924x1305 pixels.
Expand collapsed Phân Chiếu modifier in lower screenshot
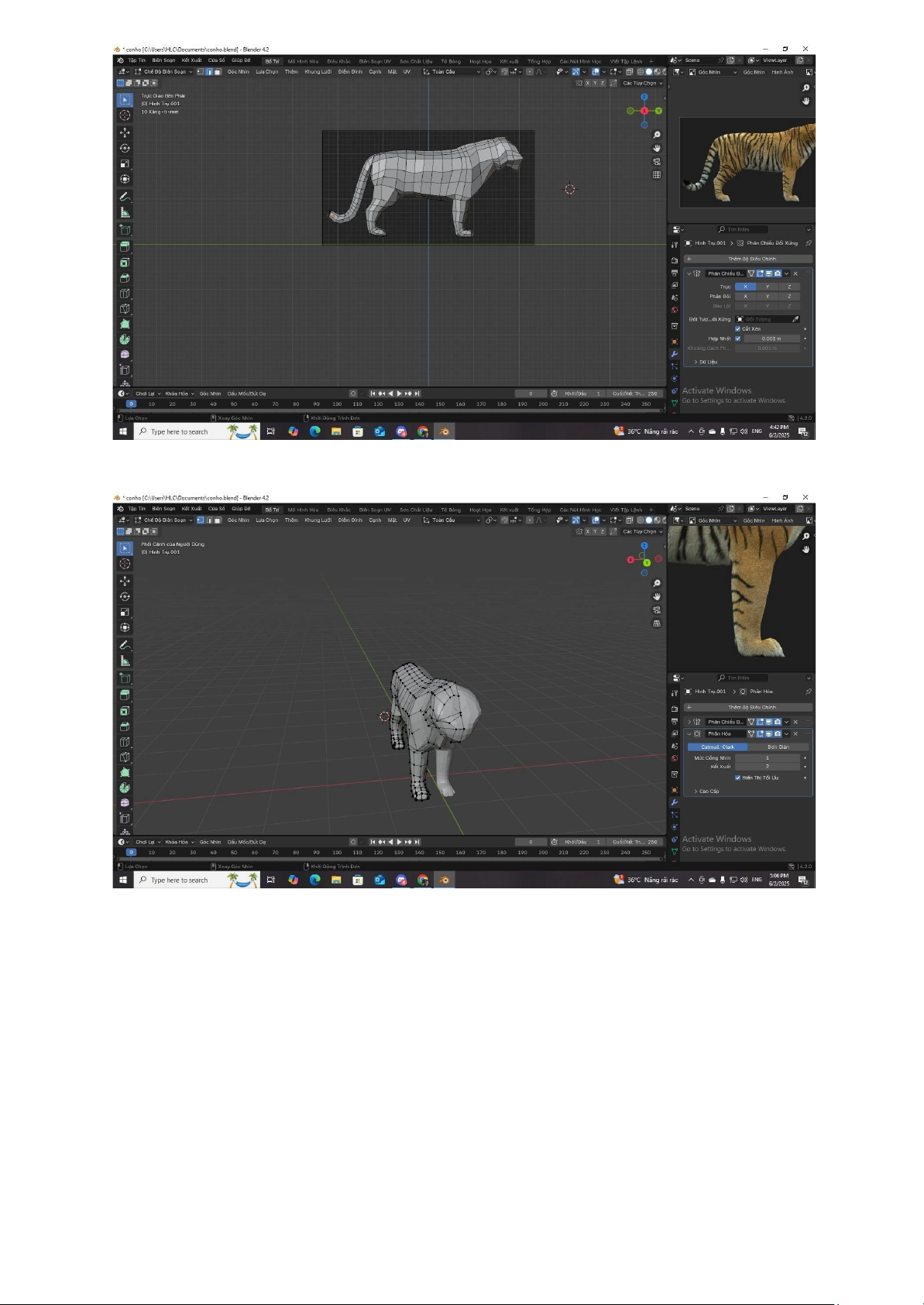689,722
